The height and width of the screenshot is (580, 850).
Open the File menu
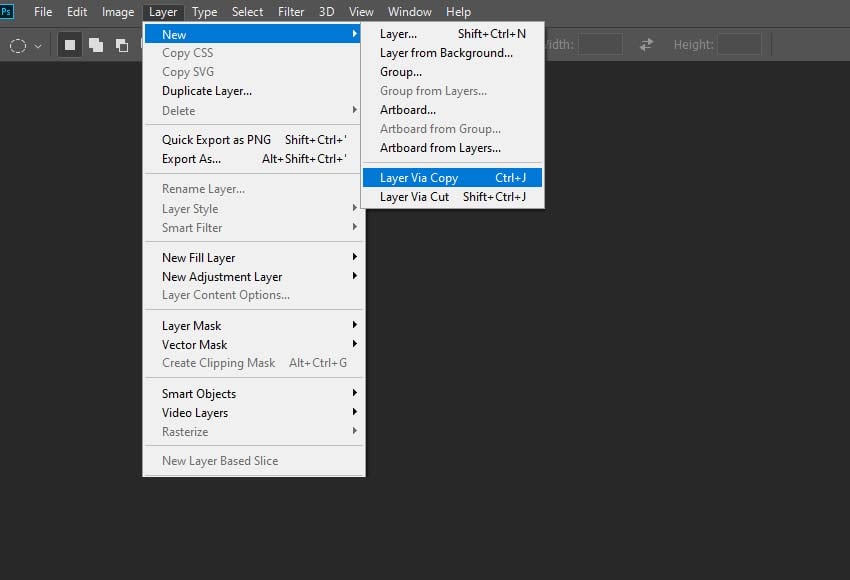(43, 11)
